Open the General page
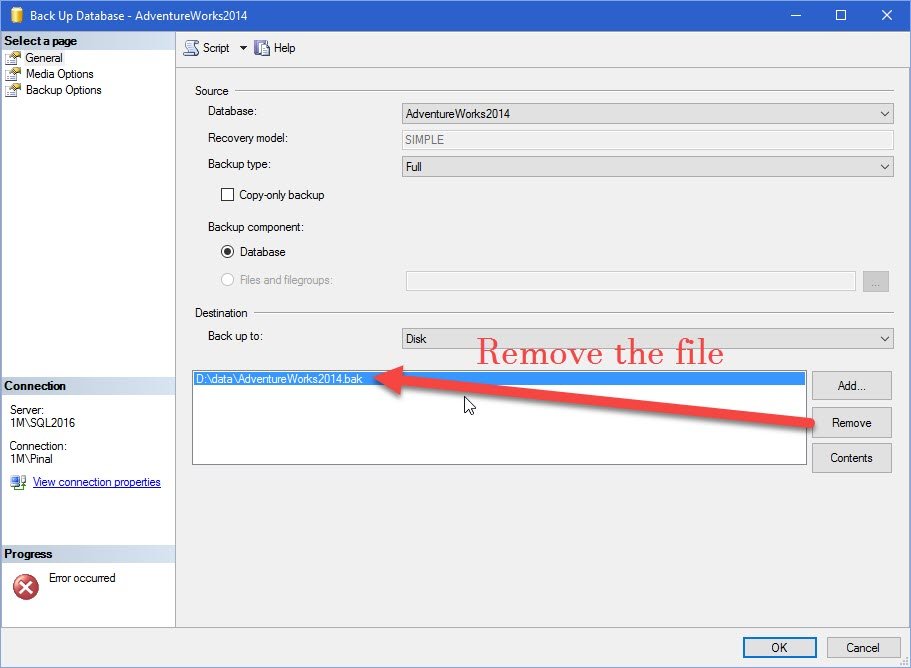Image resolution: width=911 pixels, height=668 pixels. click(44, 58)
